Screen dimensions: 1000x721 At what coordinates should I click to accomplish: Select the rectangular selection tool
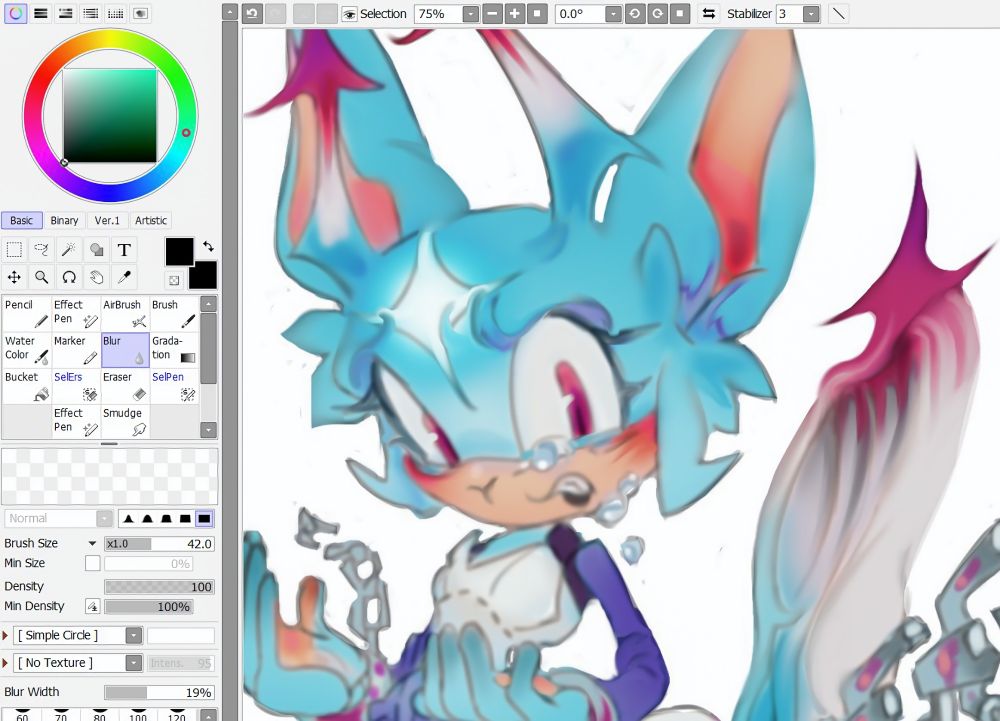click(14, 249)
